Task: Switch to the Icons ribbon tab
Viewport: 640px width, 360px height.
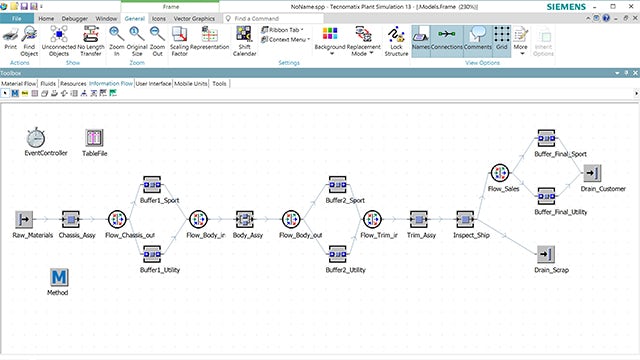Action: click(159, 18)
